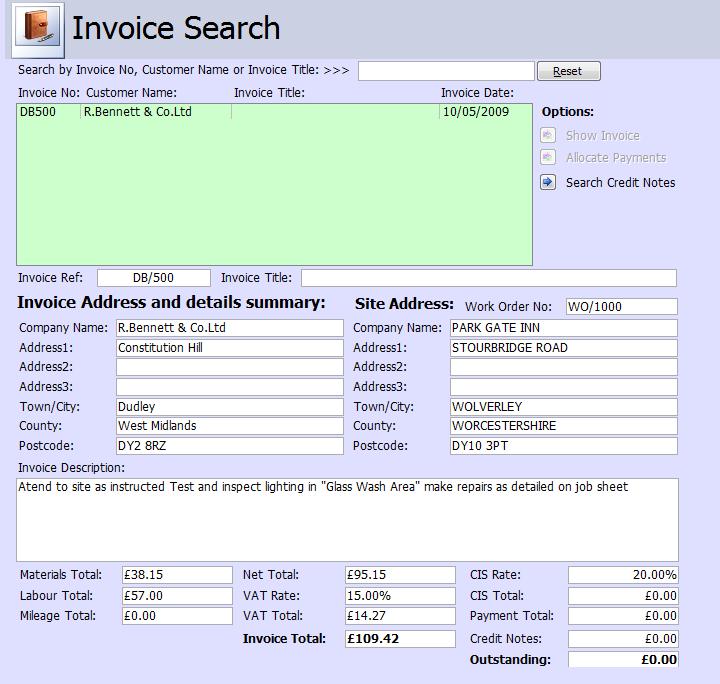The image size is (720, 684).
Task: Click the Search Credit Notes arrow icon
Action: pos(548,182)
